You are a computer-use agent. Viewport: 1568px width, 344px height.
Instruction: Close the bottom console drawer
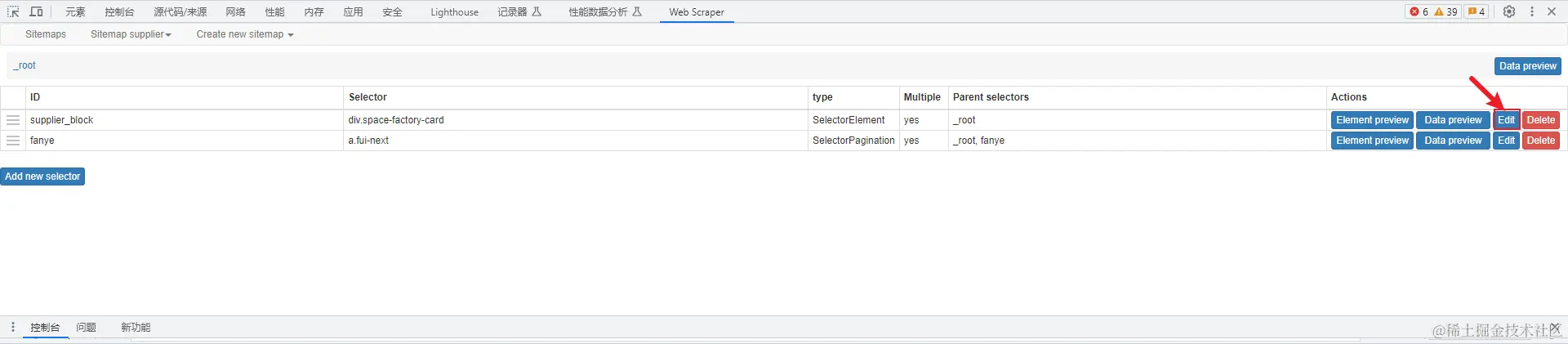[x=1555, y=327]
